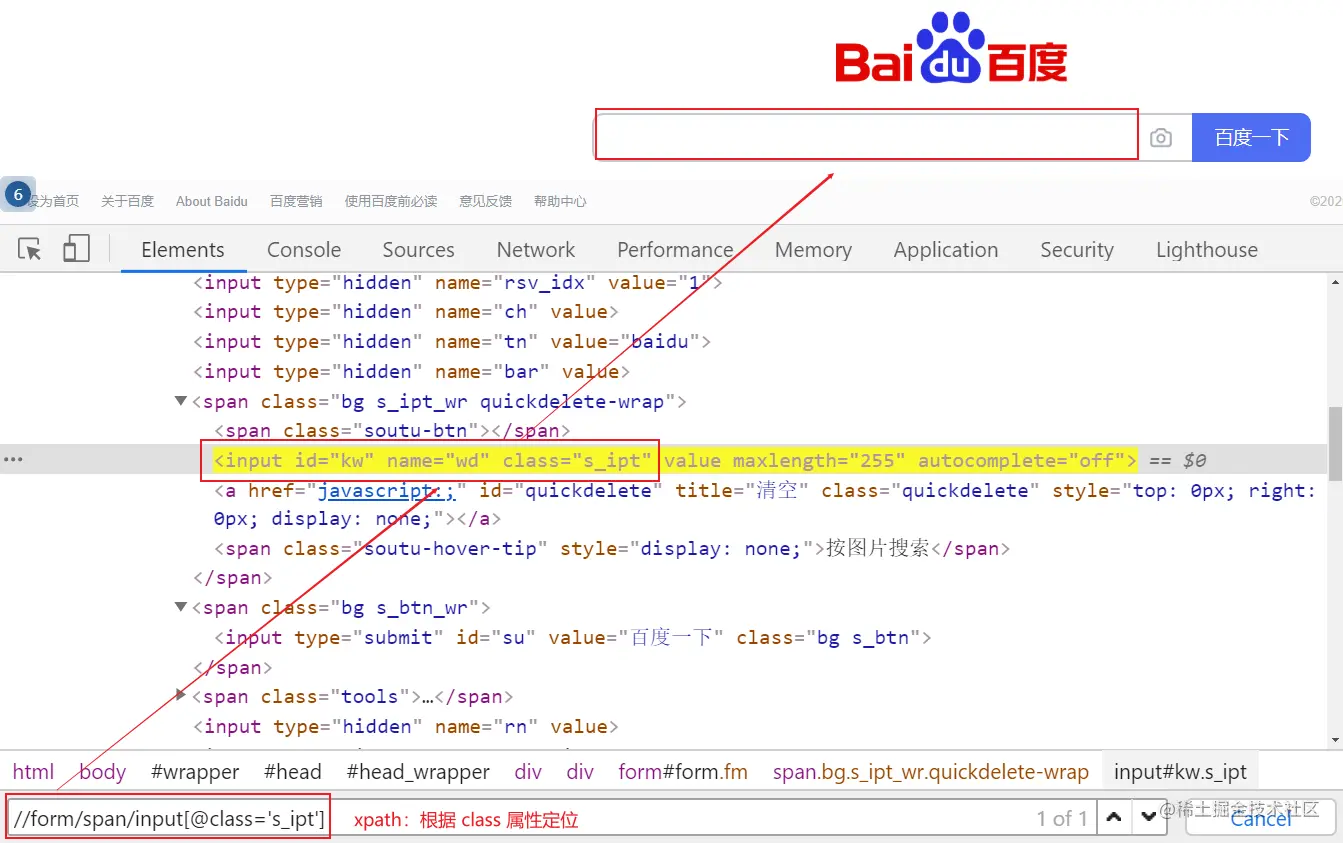Image resolution: width=1343 pixels, height=843 pixels.
Task: Open the 关于百度 footer link
Action: click(x=127, y=201)
